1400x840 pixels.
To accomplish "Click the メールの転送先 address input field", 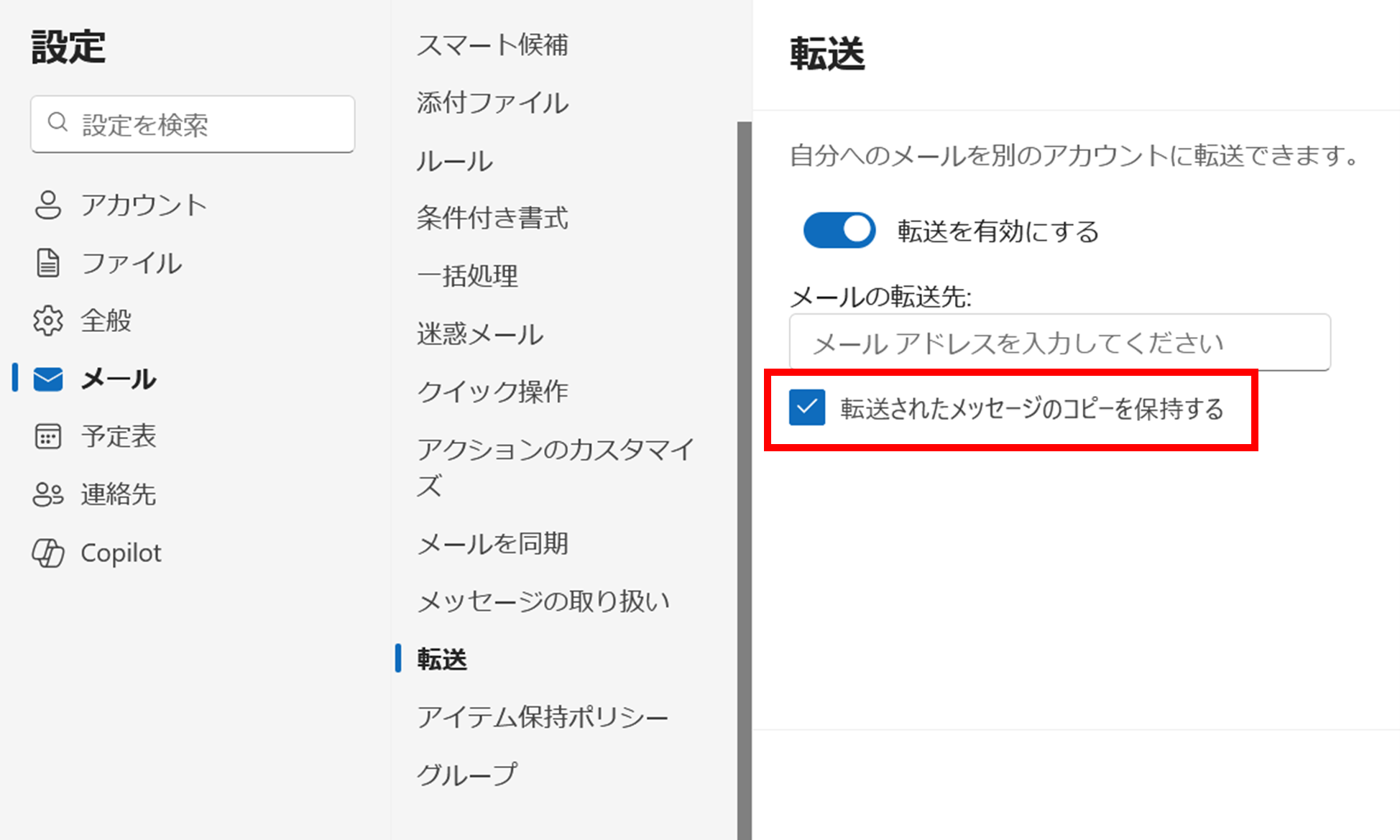I will tap(1059, 343).
